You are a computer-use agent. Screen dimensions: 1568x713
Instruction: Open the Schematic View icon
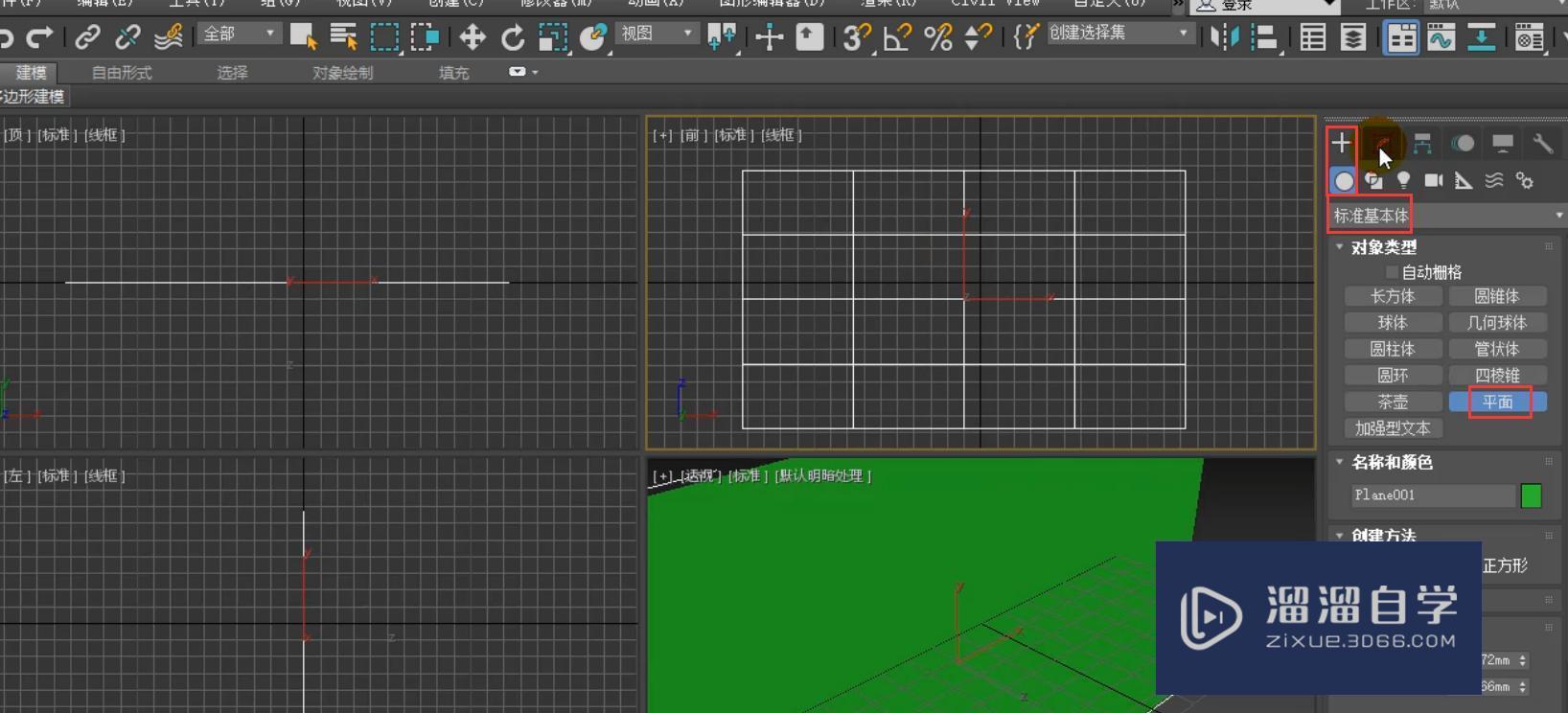point(1481,37)
